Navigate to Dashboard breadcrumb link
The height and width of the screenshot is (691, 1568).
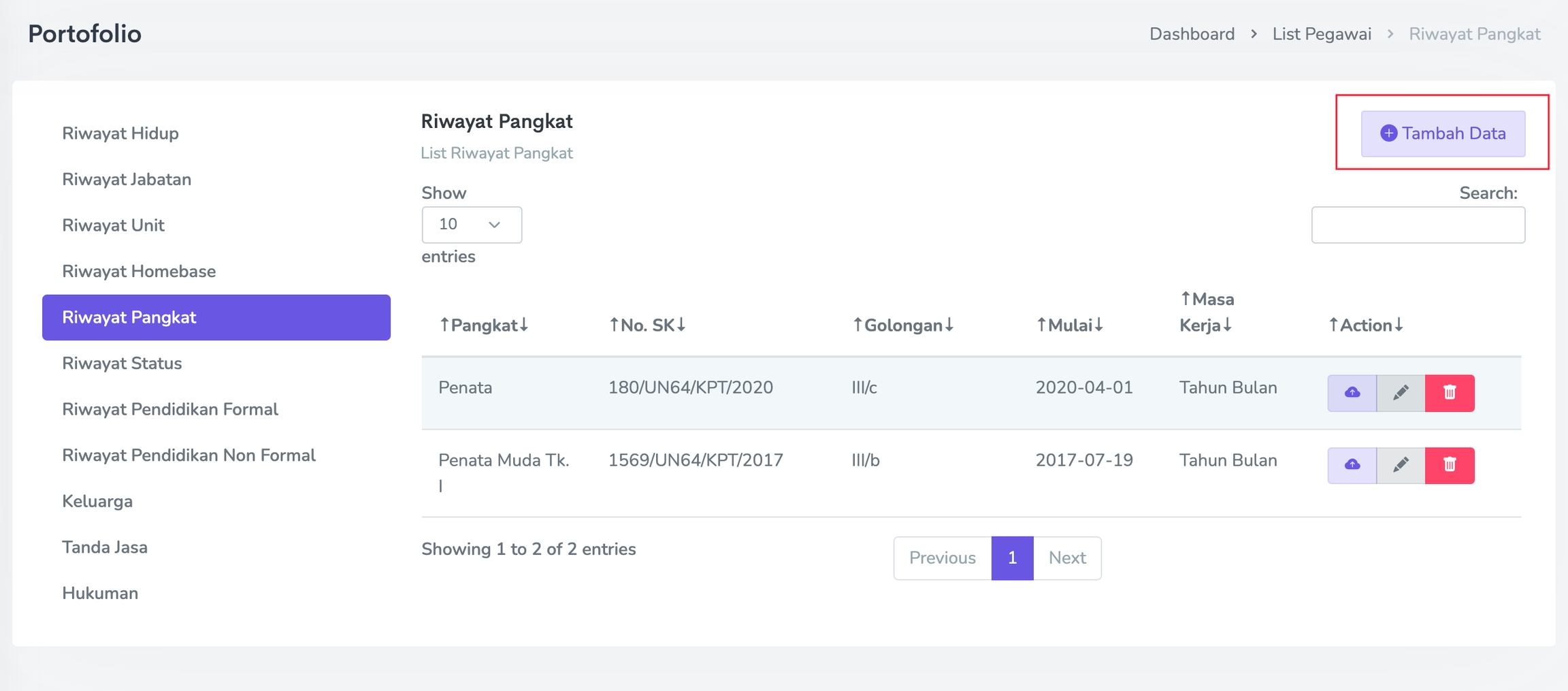pyautogui.click(x=1192, y=34)
